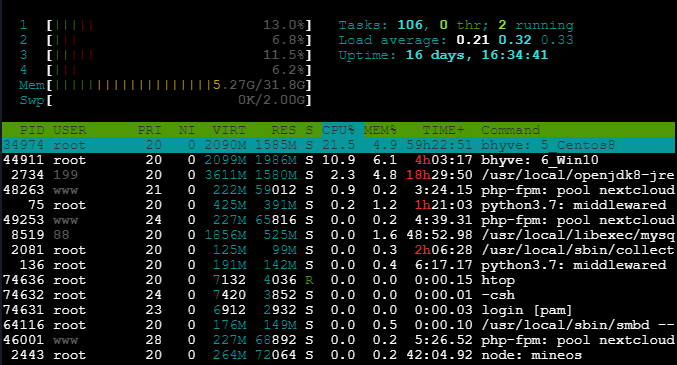Viewport: 677px width, 365px height.
Task: Sort by the USER column header
Action: pyautogui.click(x=70, y=130)
